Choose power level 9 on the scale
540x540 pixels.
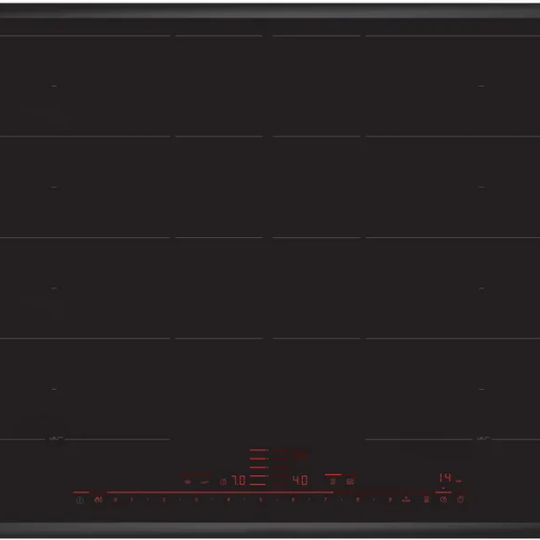pyautogui.click(x=390, y=500)
